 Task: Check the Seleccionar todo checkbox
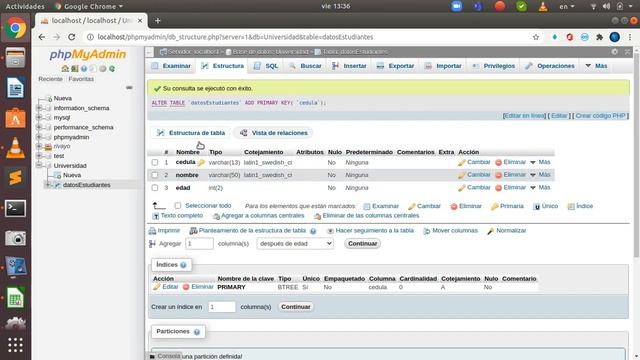(178, 206)
